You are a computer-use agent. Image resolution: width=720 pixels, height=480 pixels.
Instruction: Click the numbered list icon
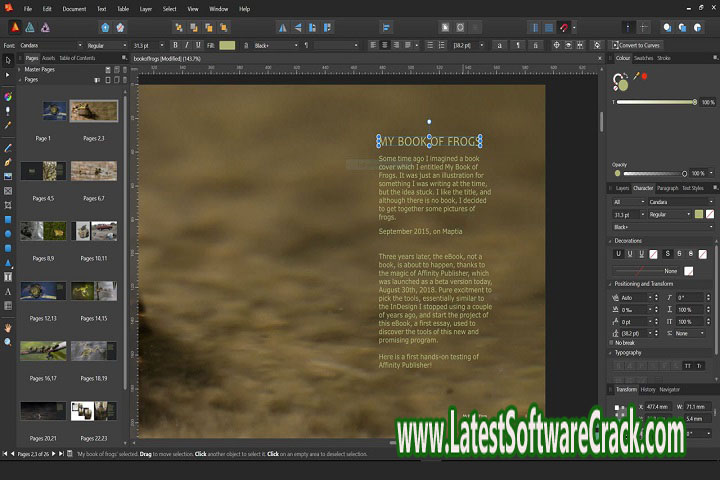click(441, 45)
